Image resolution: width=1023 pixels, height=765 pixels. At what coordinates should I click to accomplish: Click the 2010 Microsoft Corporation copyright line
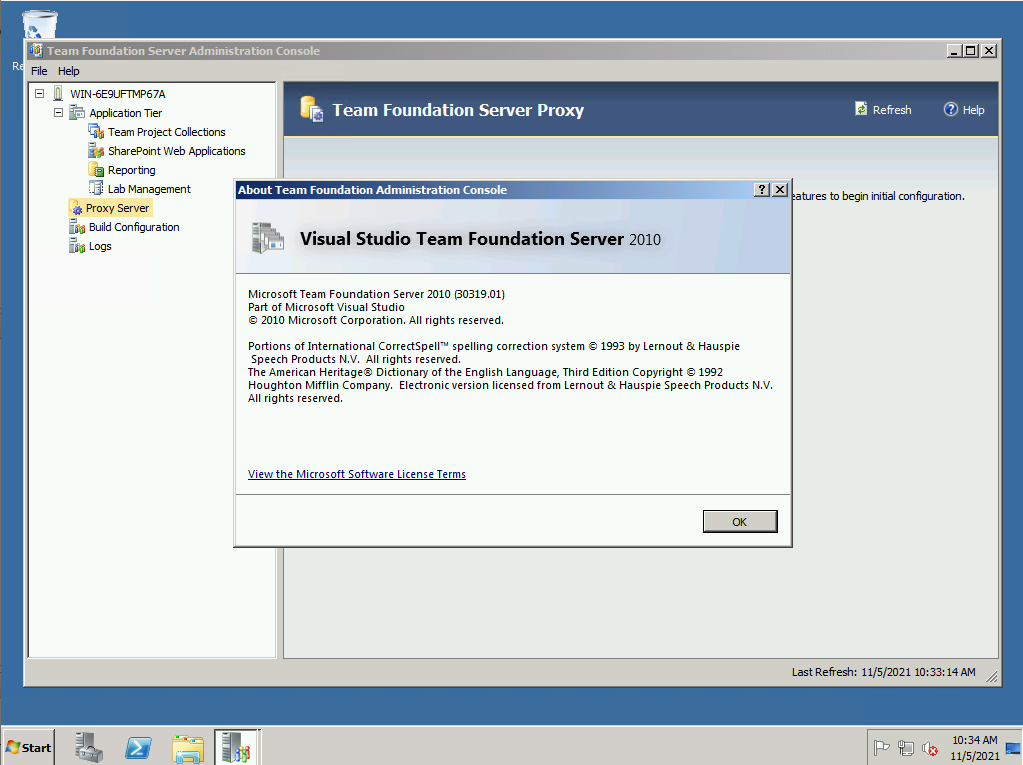point(376,320)
